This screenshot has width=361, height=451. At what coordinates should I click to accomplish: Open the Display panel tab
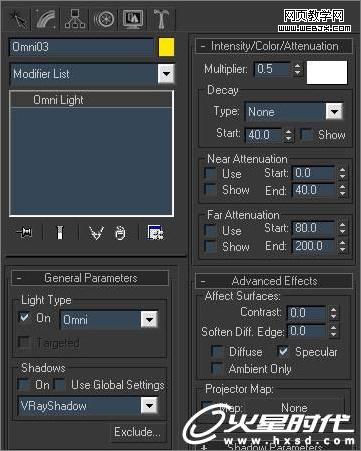click(x=133, y=19)
